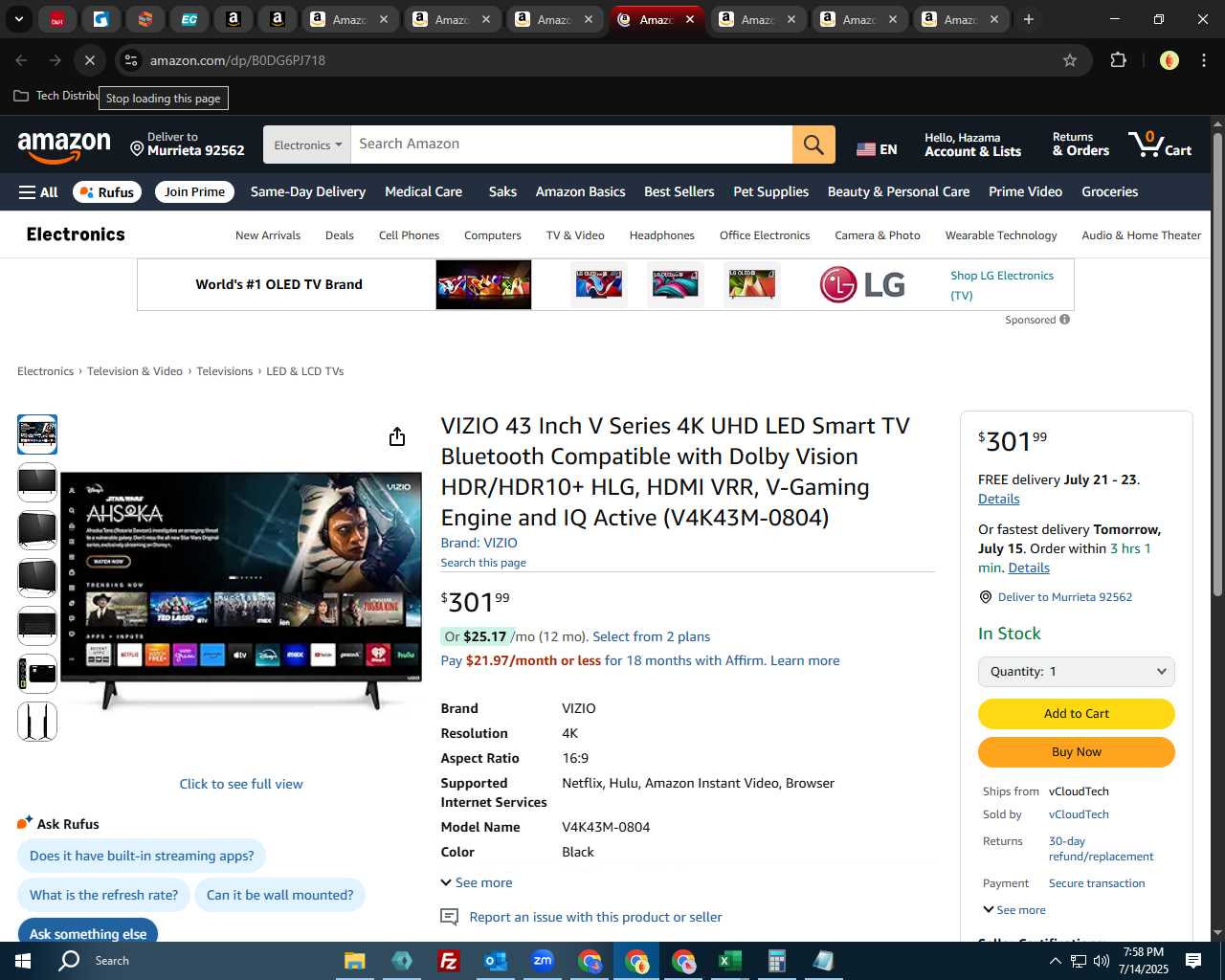This screenshot has width=1225, height=980.
Task: Go to Television & Video breadcrumb
Action: pyautogui.click(x=135, y=371)
